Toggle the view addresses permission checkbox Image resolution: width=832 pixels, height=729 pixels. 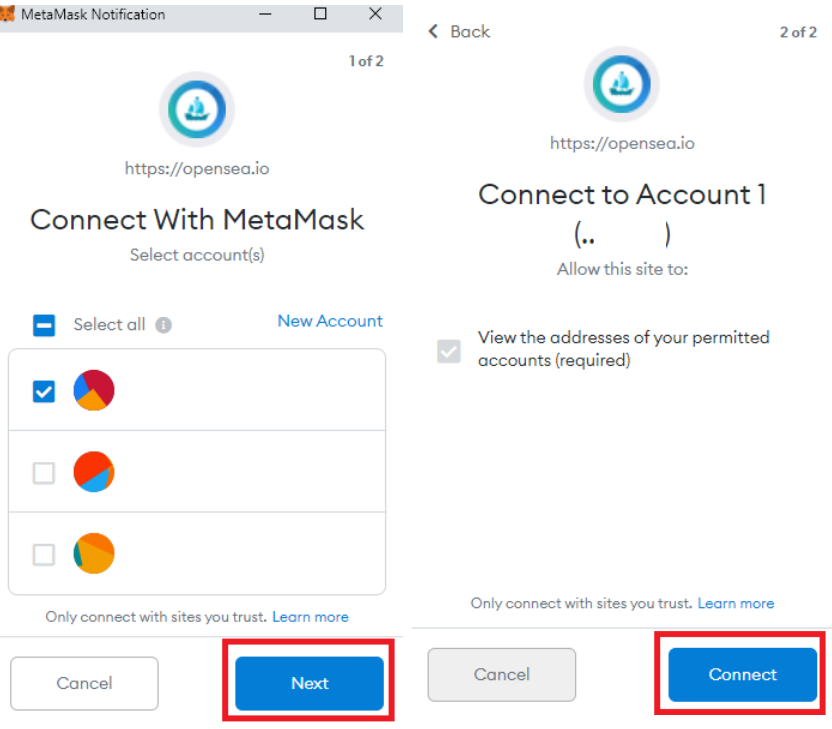coord(449,350)
